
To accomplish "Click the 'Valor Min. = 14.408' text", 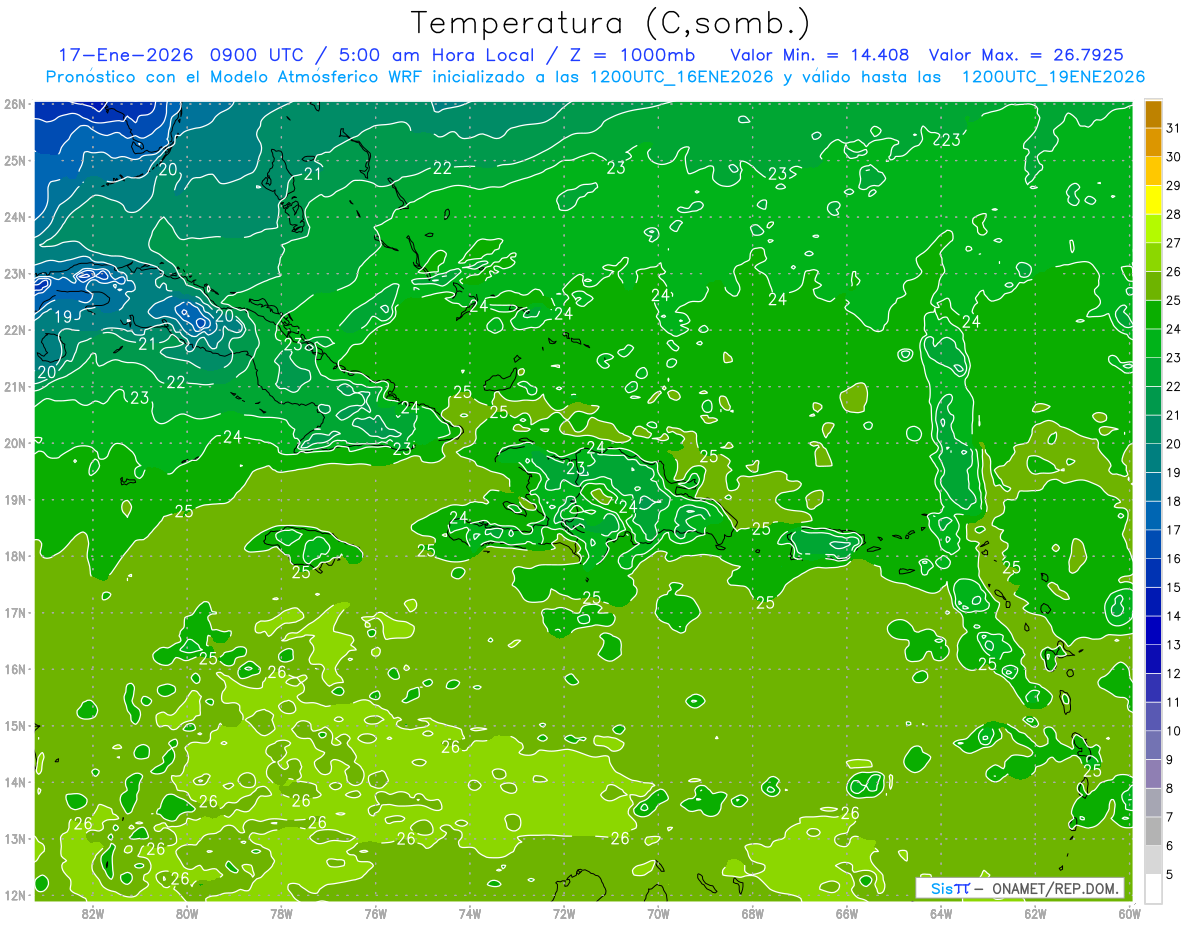I will coord(819,55).
